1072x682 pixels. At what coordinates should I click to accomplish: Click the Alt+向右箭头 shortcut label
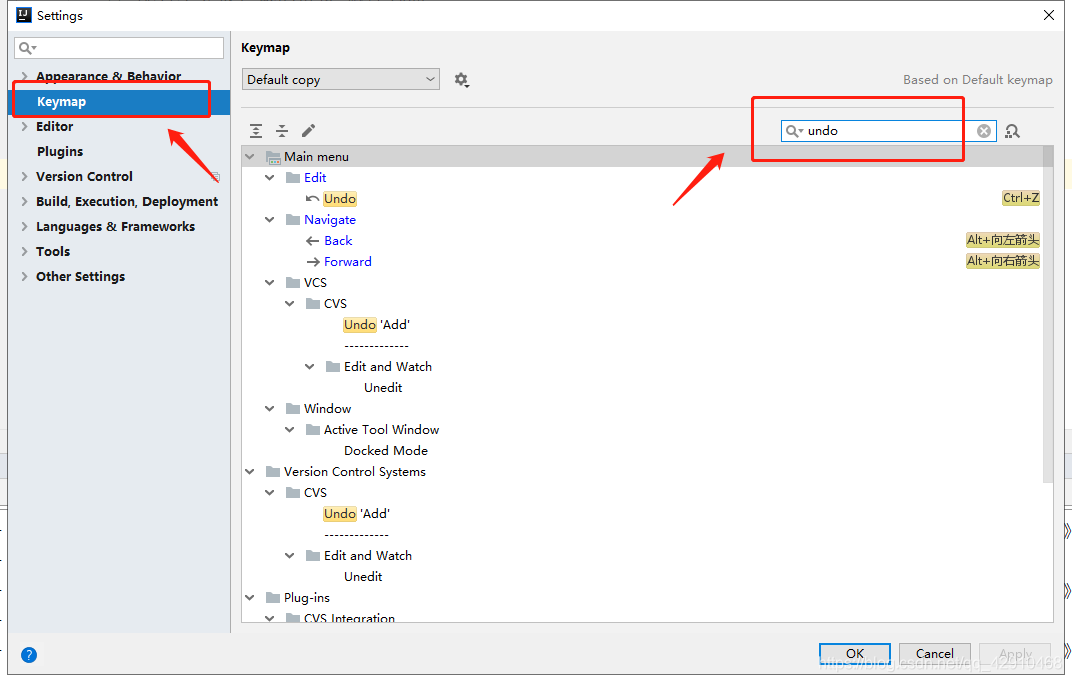[1003, 261]
